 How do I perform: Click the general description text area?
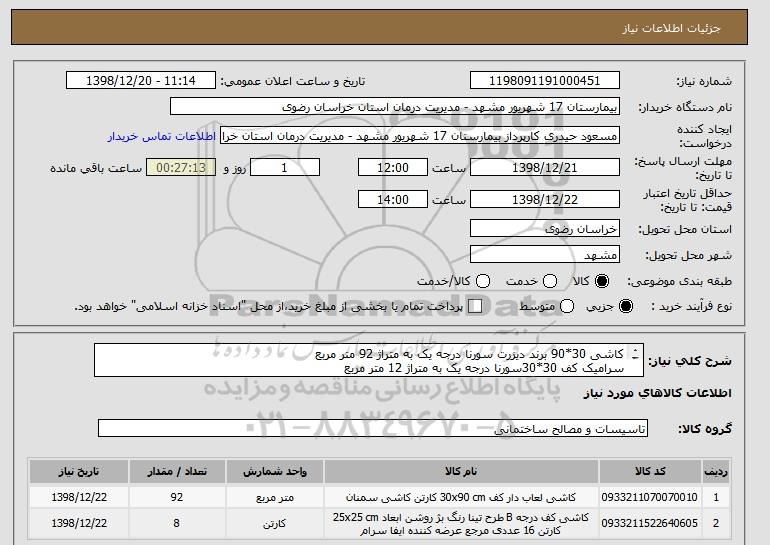pyautogui.click(x=369, y=360)
